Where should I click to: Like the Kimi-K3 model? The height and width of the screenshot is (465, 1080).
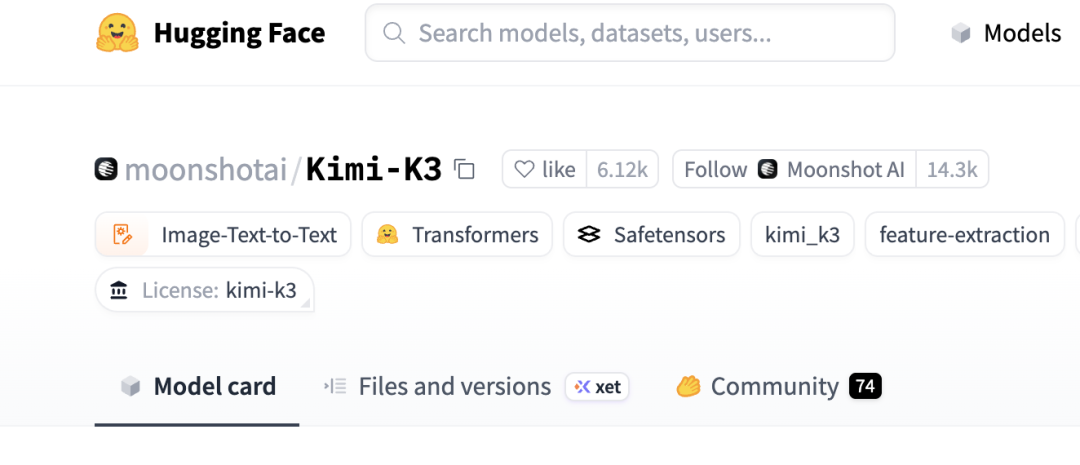pyautogui.click(x=545, y=169)
